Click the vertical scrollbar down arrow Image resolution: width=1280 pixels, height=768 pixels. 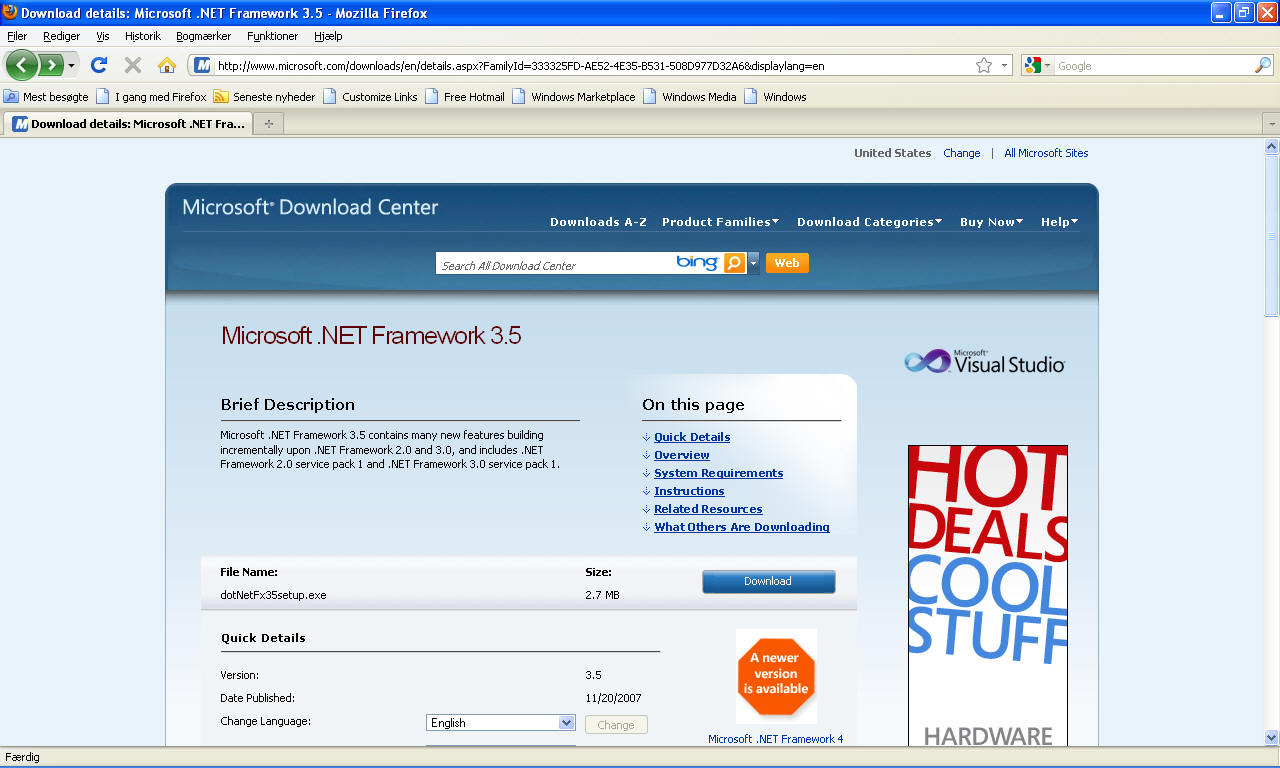click(x=1271, y=738)
